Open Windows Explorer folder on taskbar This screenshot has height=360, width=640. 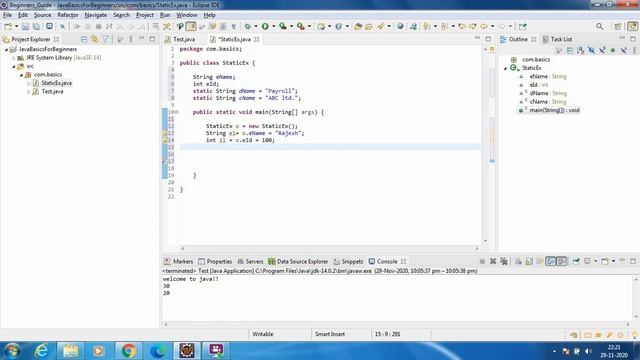70,351
